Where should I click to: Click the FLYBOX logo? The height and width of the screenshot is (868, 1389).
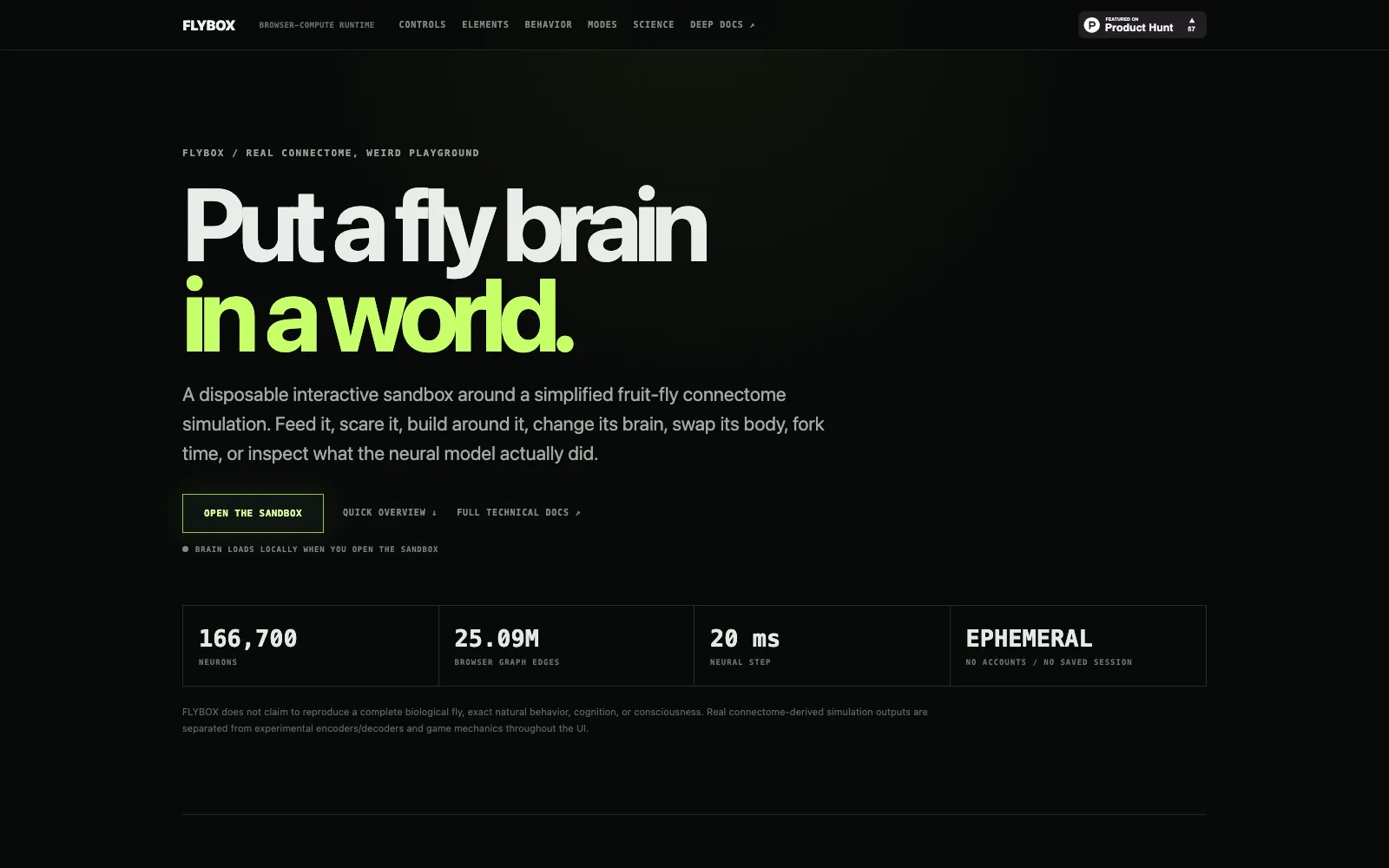coord(208,25)
